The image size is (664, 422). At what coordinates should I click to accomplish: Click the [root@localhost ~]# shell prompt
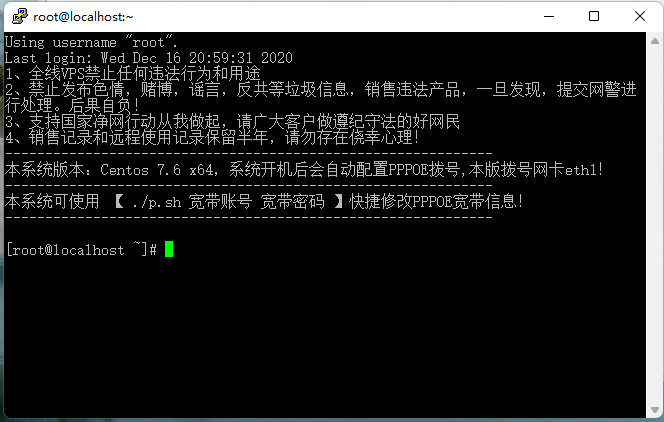(82, 249)
